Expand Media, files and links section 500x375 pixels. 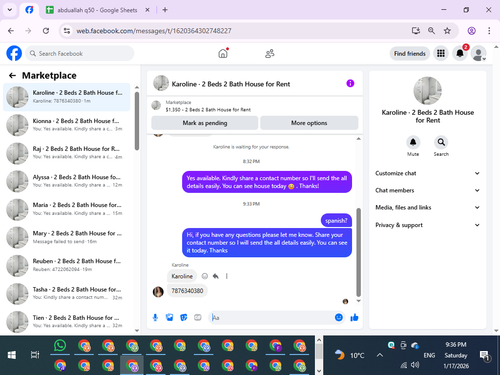tap(428, 207)
